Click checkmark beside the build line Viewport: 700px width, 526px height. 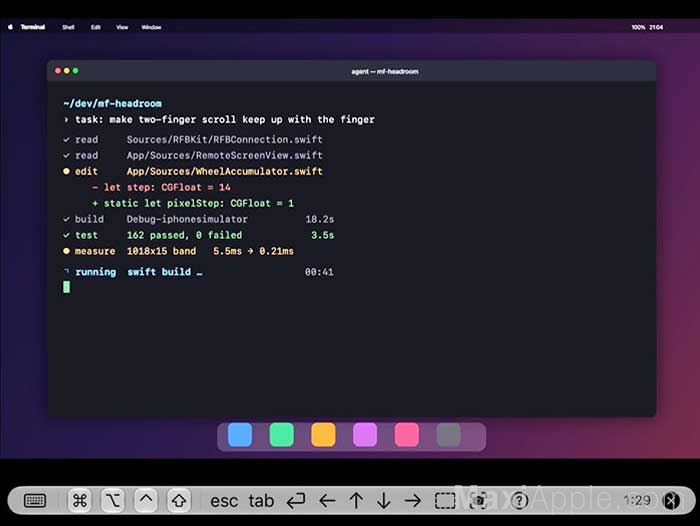66,219
